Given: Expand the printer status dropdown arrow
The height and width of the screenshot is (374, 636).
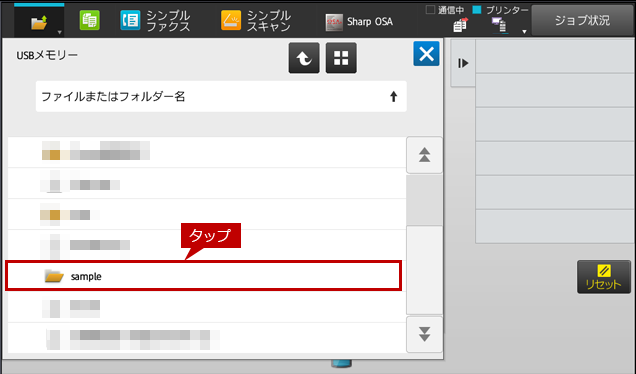Looking at the screenshot, I should 524,32.
